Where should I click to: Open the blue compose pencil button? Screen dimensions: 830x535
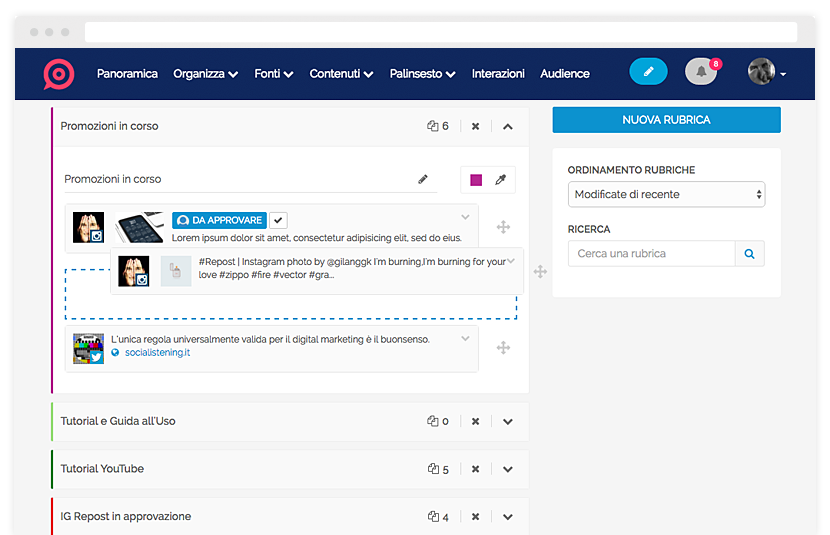(x=648, y=71)
